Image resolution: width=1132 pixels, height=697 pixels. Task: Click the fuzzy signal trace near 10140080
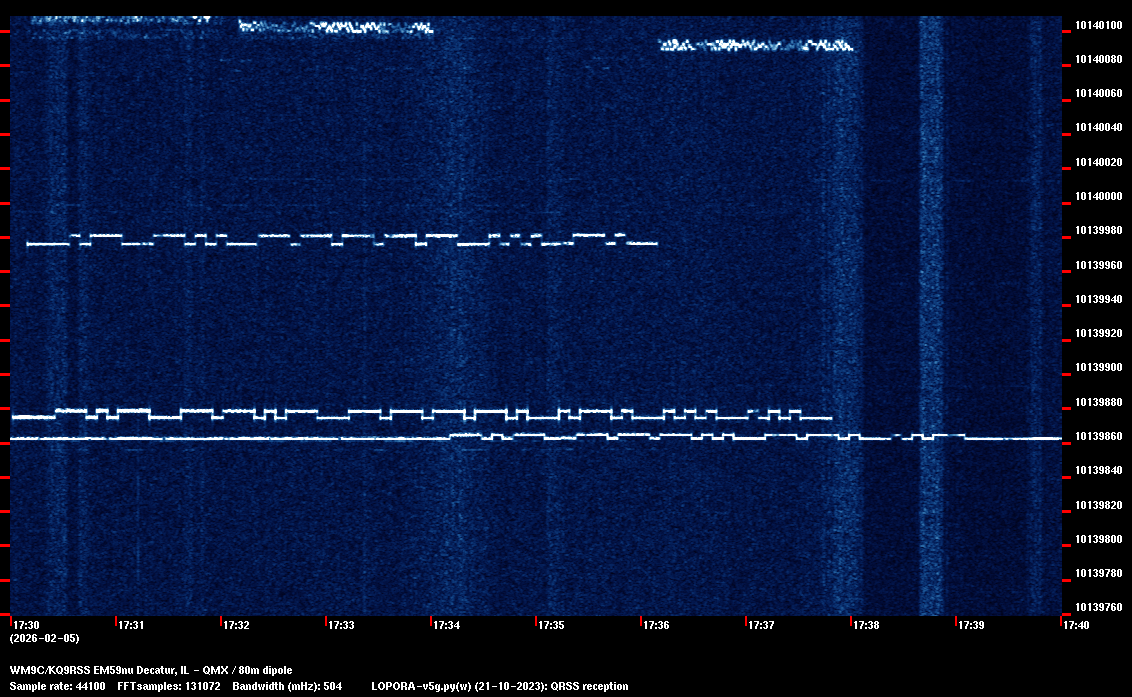click(755, 45)
